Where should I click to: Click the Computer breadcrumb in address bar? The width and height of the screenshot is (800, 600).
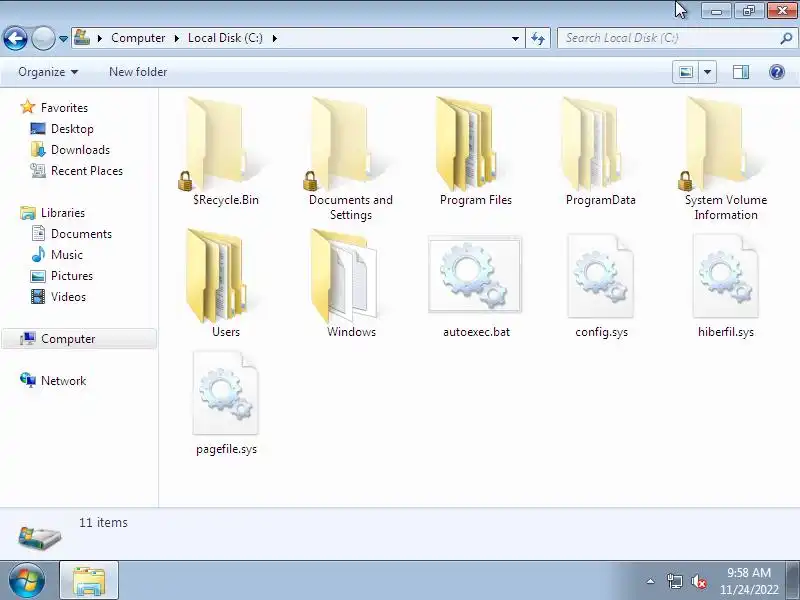pos(138,38)
